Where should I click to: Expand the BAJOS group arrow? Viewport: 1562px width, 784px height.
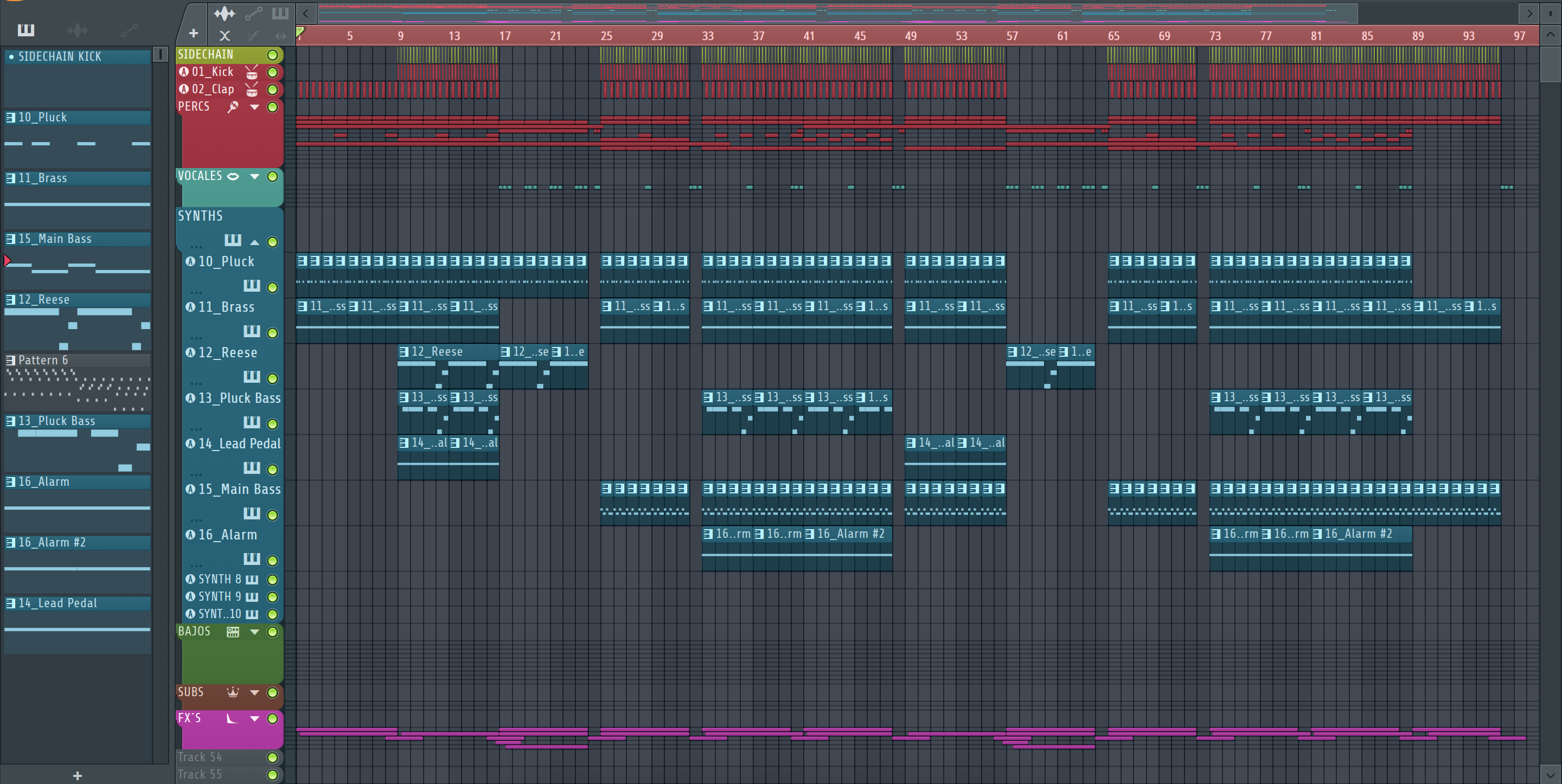click(255, 632)
